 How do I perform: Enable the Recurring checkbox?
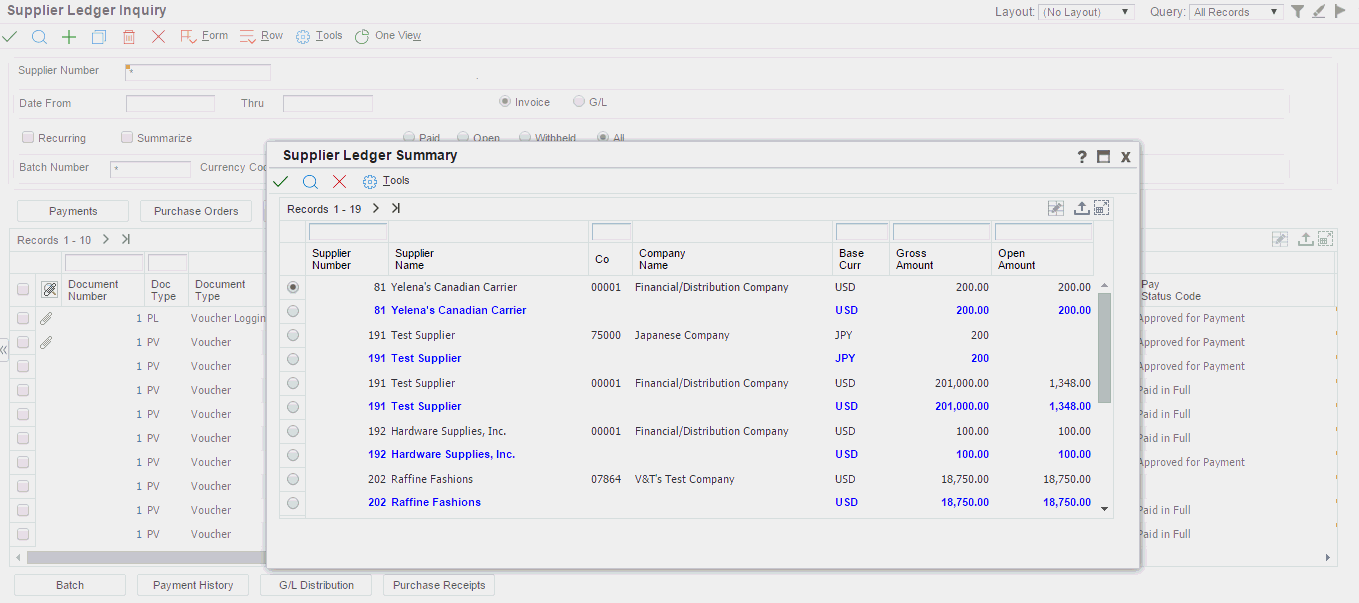pos(28,138)
